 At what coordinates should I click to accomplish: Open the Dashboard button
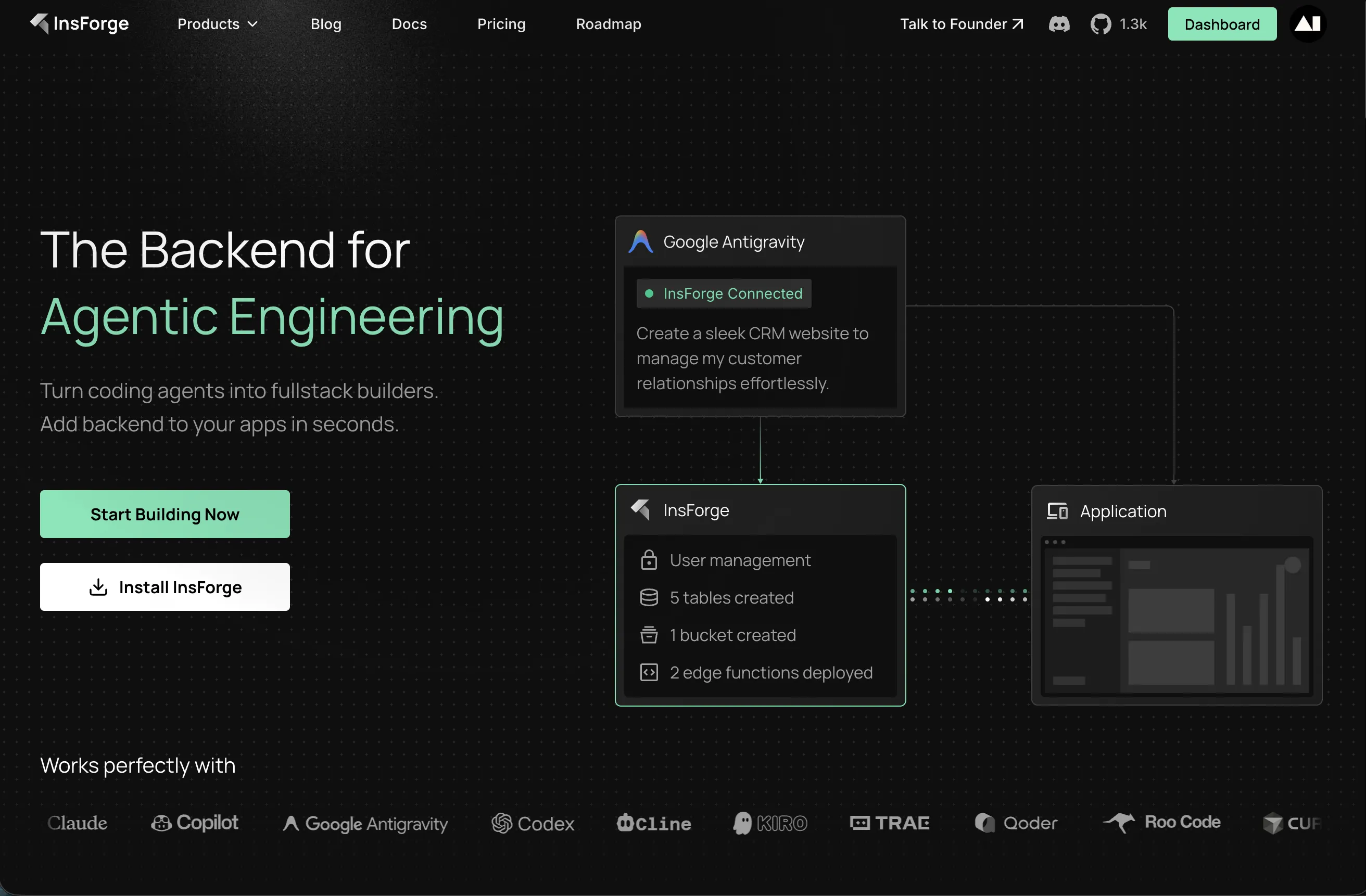1222,24
